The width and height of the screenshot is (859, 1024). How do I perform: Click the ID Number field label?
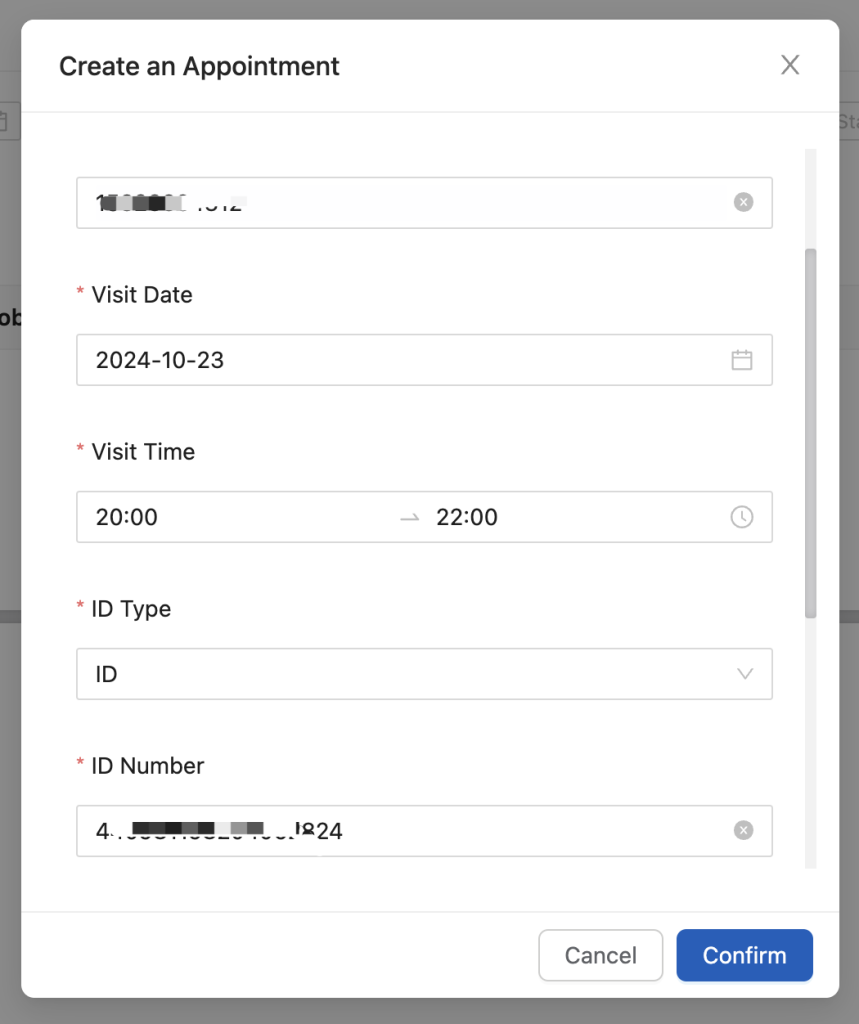click(148, 766)
